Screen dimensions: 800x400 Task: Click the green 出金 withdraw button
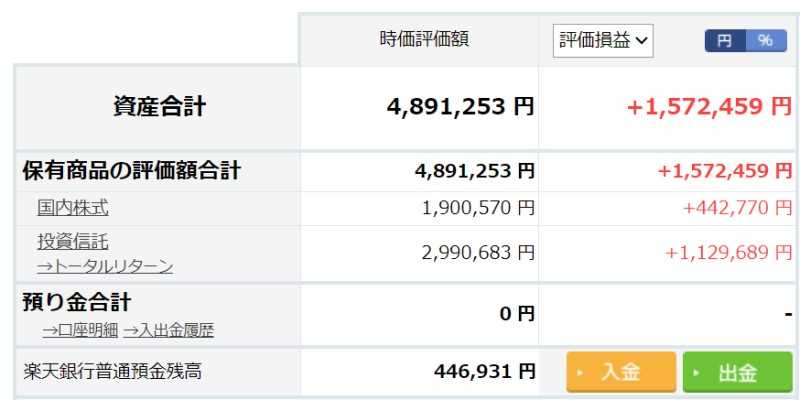tap(737, 373)
